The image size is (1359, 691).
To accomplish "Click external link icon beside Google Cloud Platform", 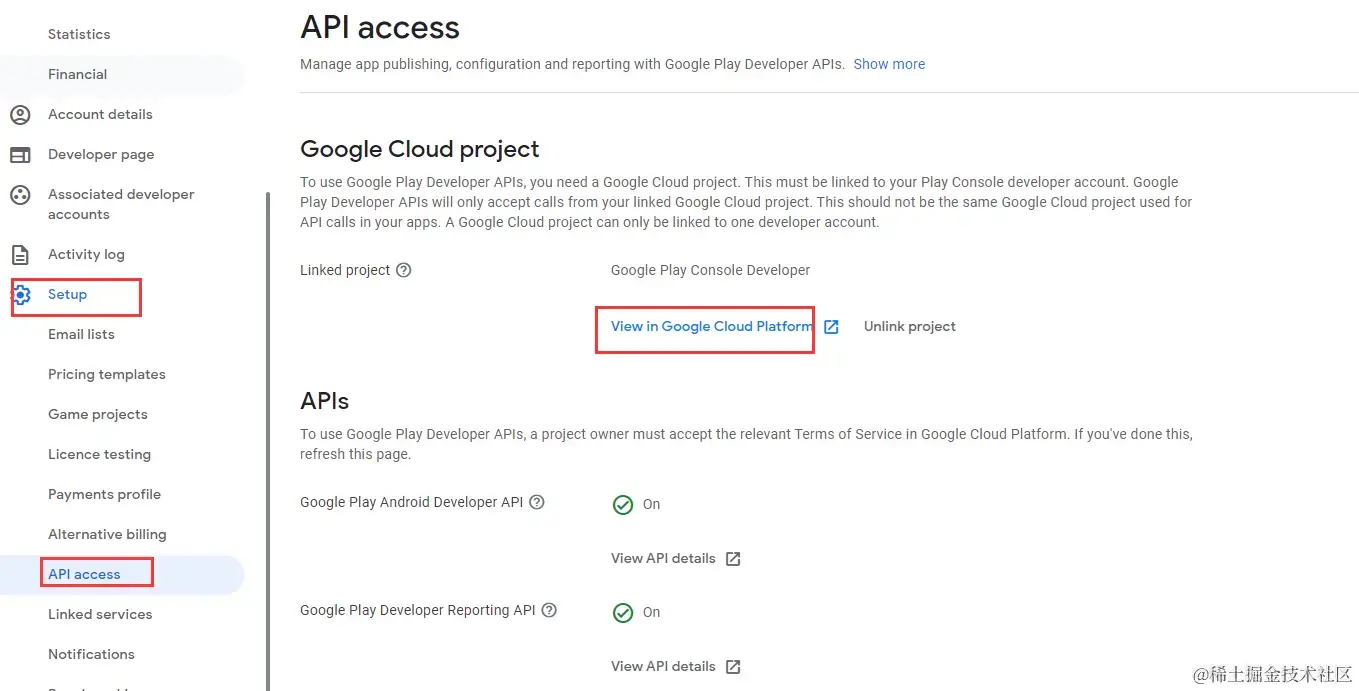I will (x=831, y=327).
